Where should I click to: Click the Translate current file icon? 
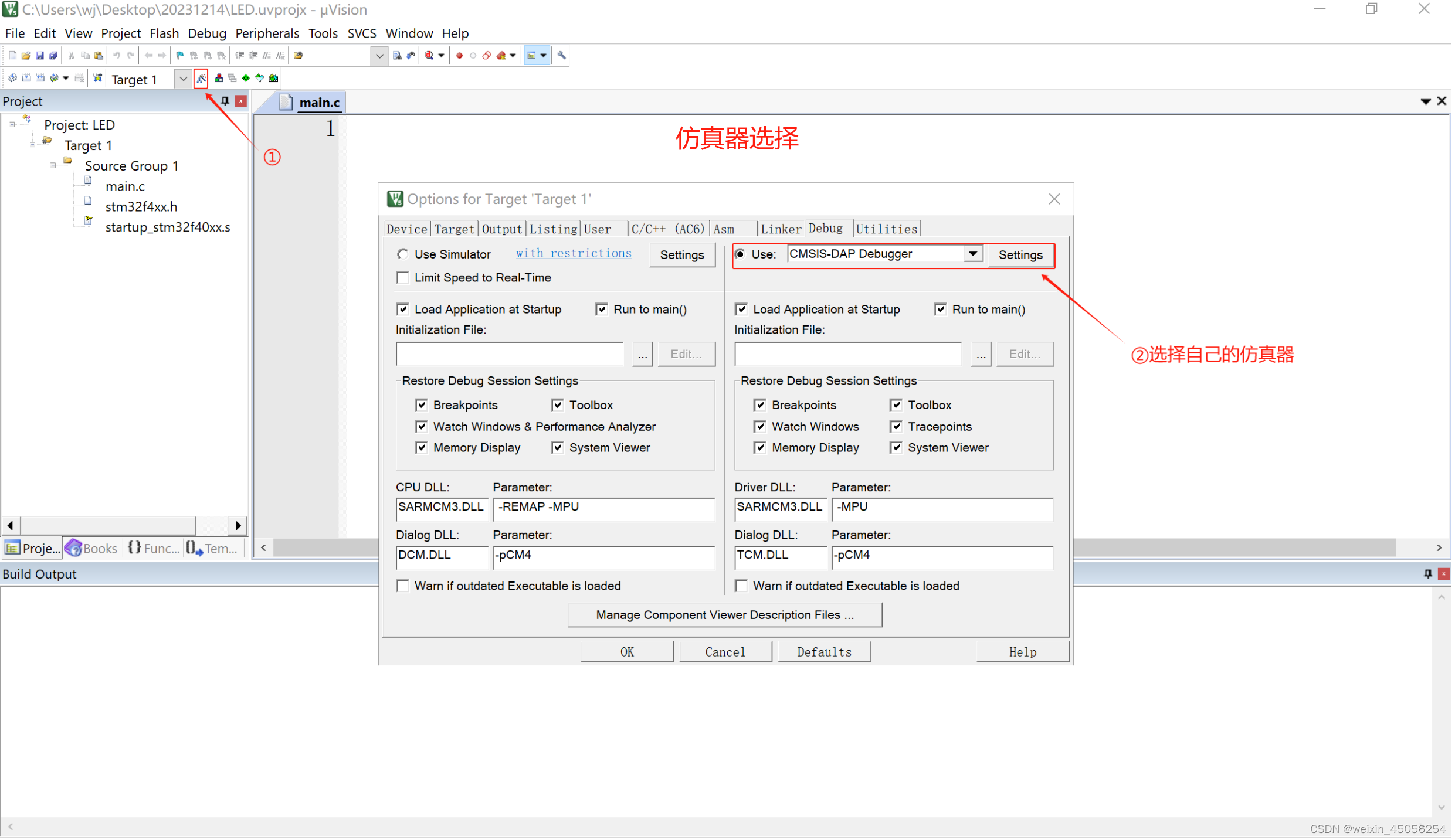click(12, 79)
